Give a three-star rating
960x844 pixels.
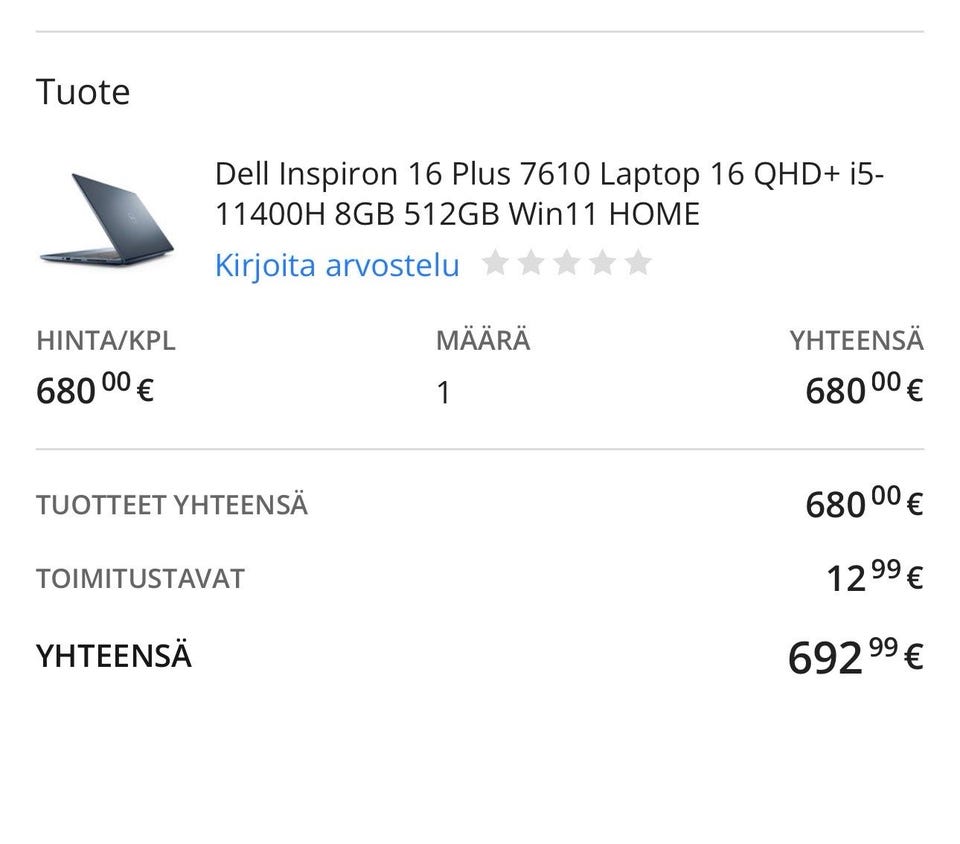(x=566, y=264)
